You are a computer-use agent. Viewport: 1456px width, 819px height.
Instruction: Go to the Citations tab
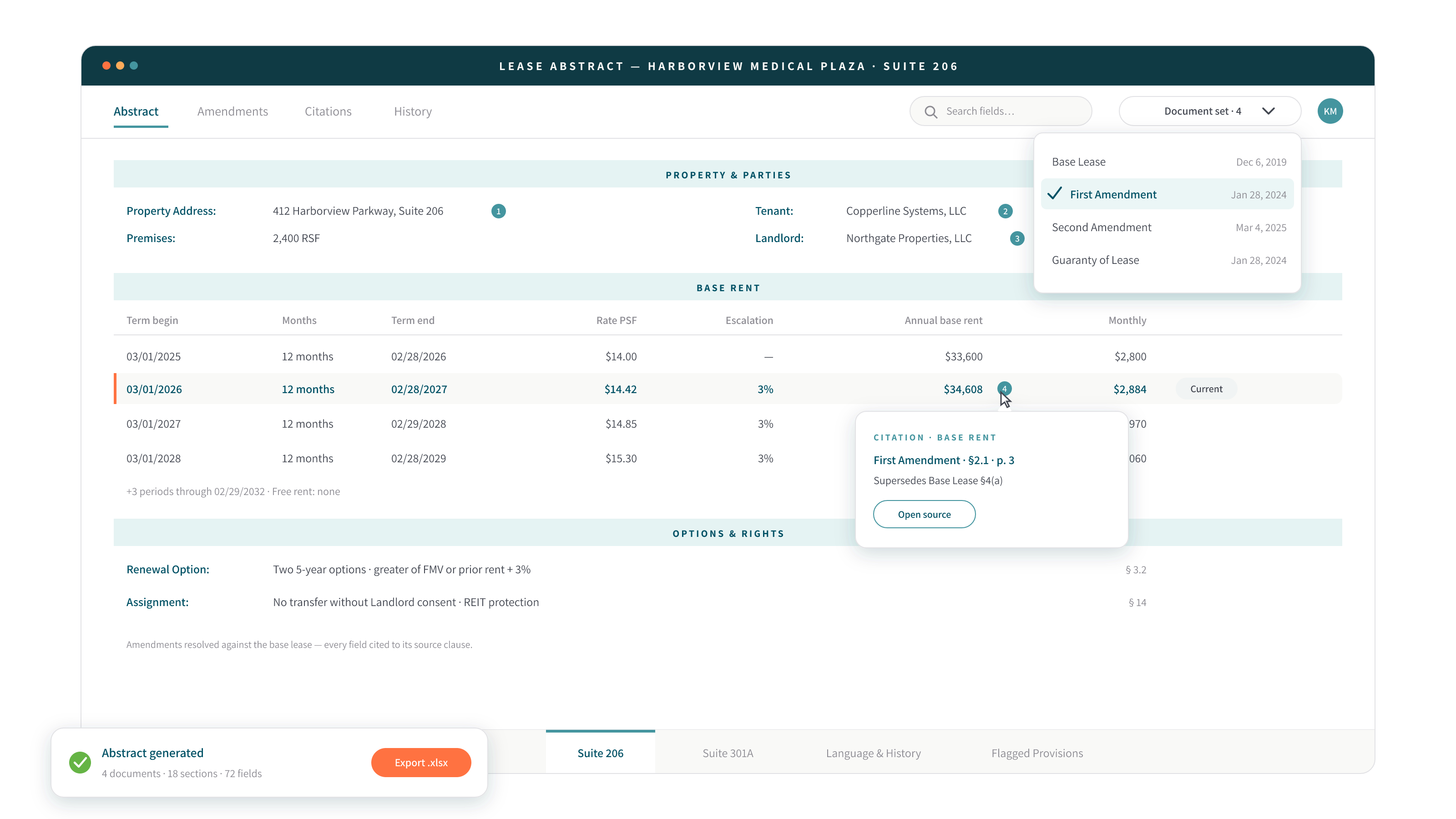pyautogui.click(x=328, y=111)
